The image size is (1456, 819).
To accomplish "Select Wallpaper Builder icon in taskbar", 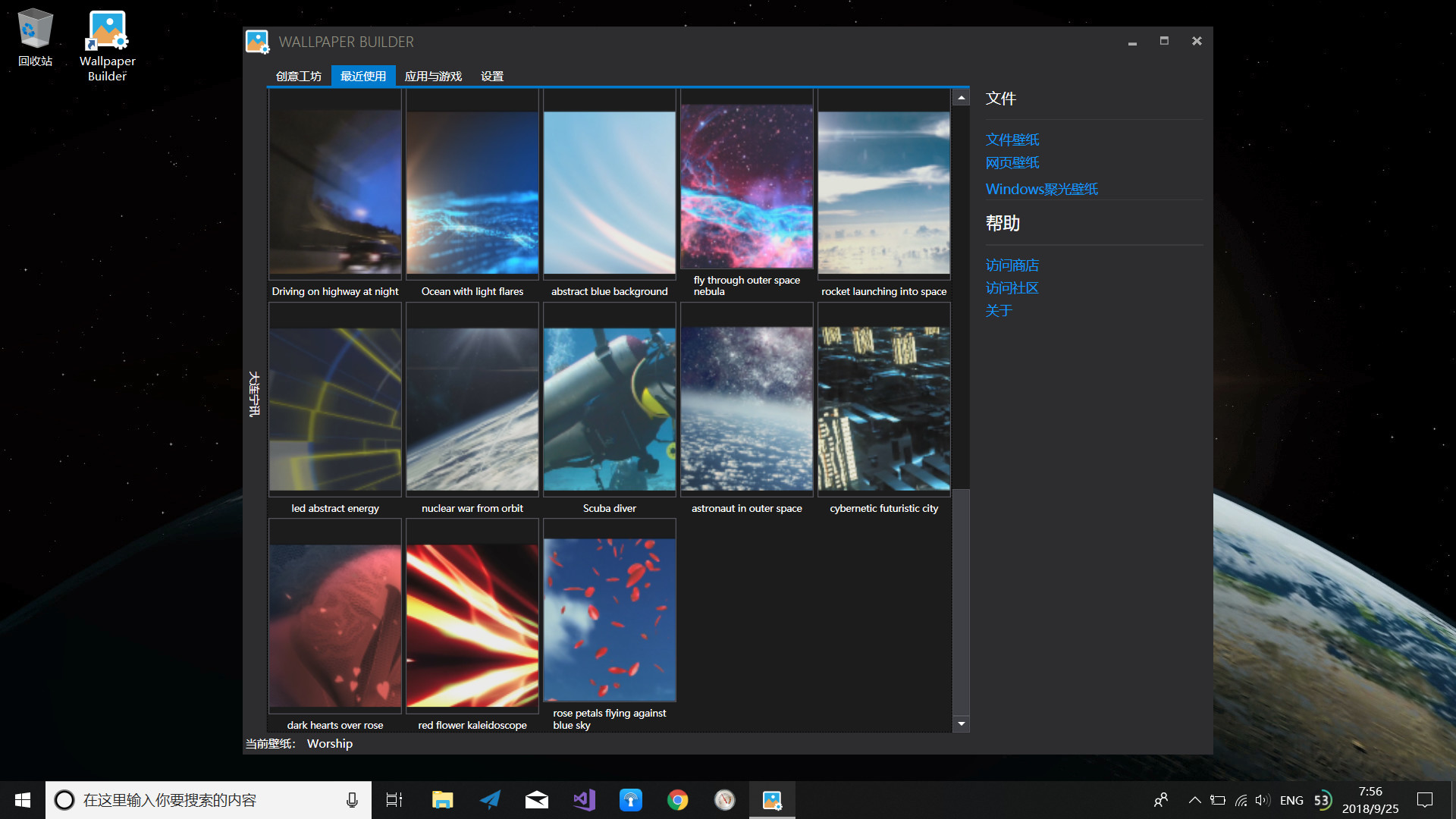I will click(x=771, y=799).
